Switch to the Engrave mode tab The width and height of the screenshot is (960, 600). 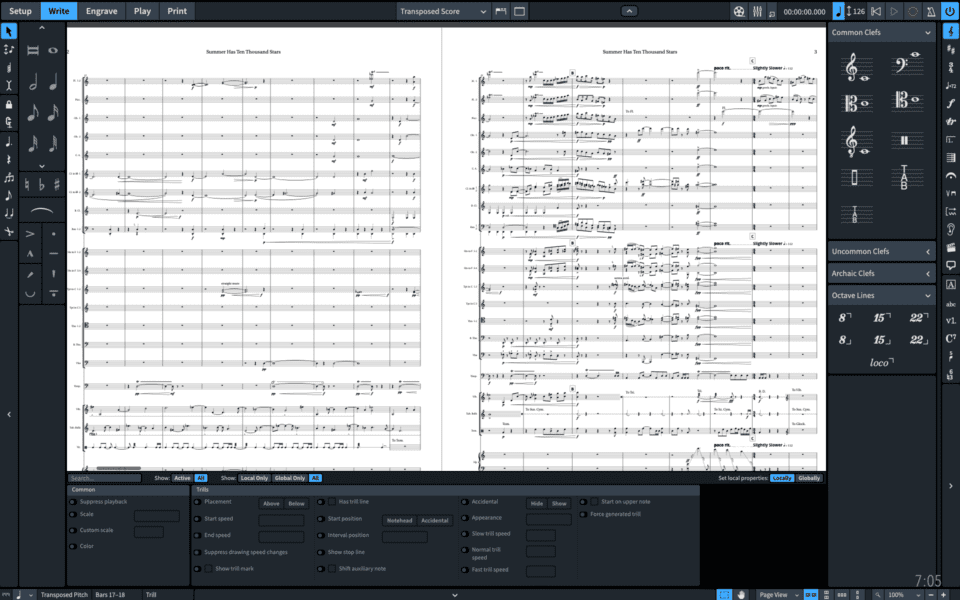coord(102,11)
